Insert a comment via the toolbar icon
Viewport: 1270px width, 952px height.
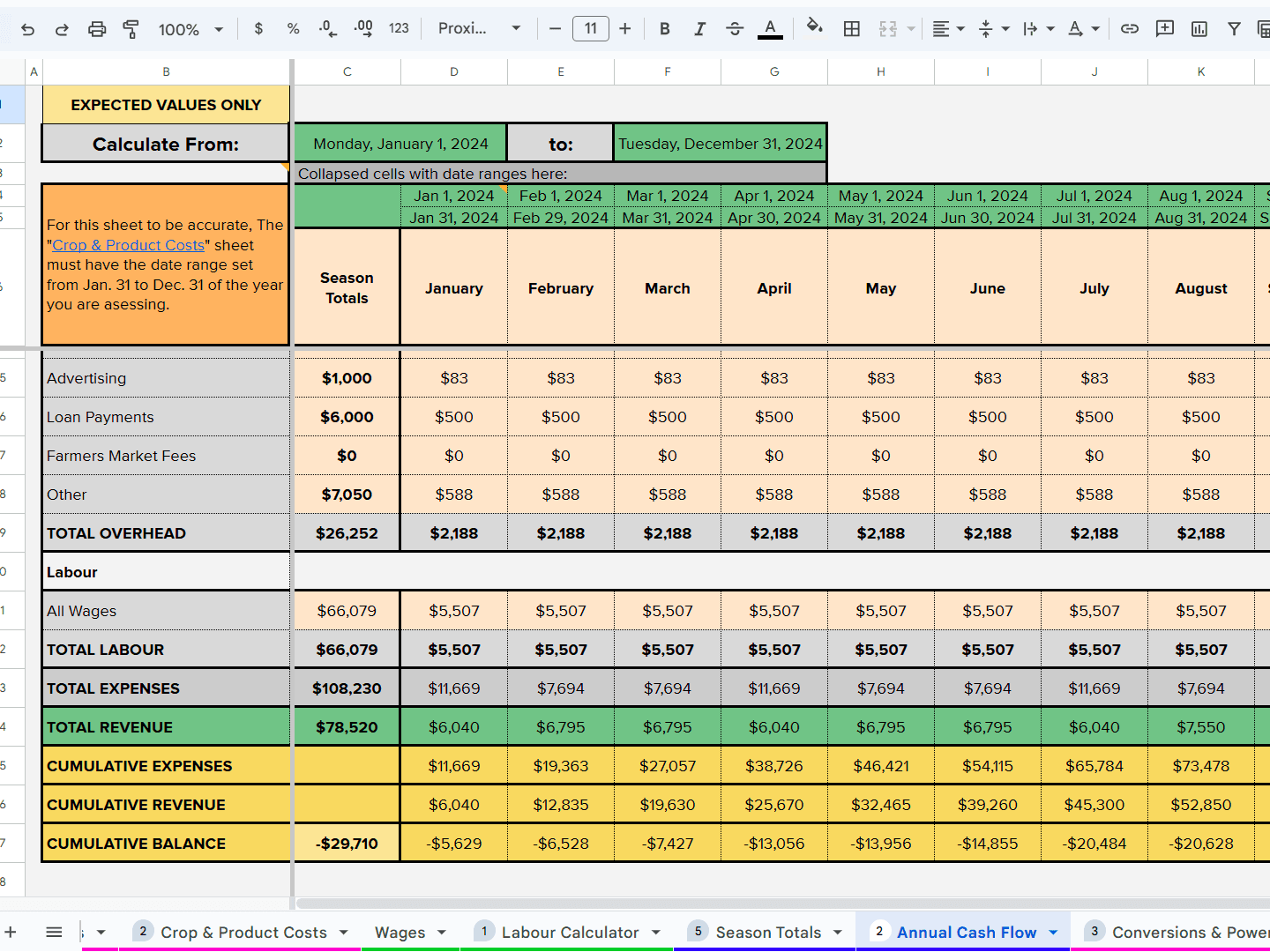1164,28
